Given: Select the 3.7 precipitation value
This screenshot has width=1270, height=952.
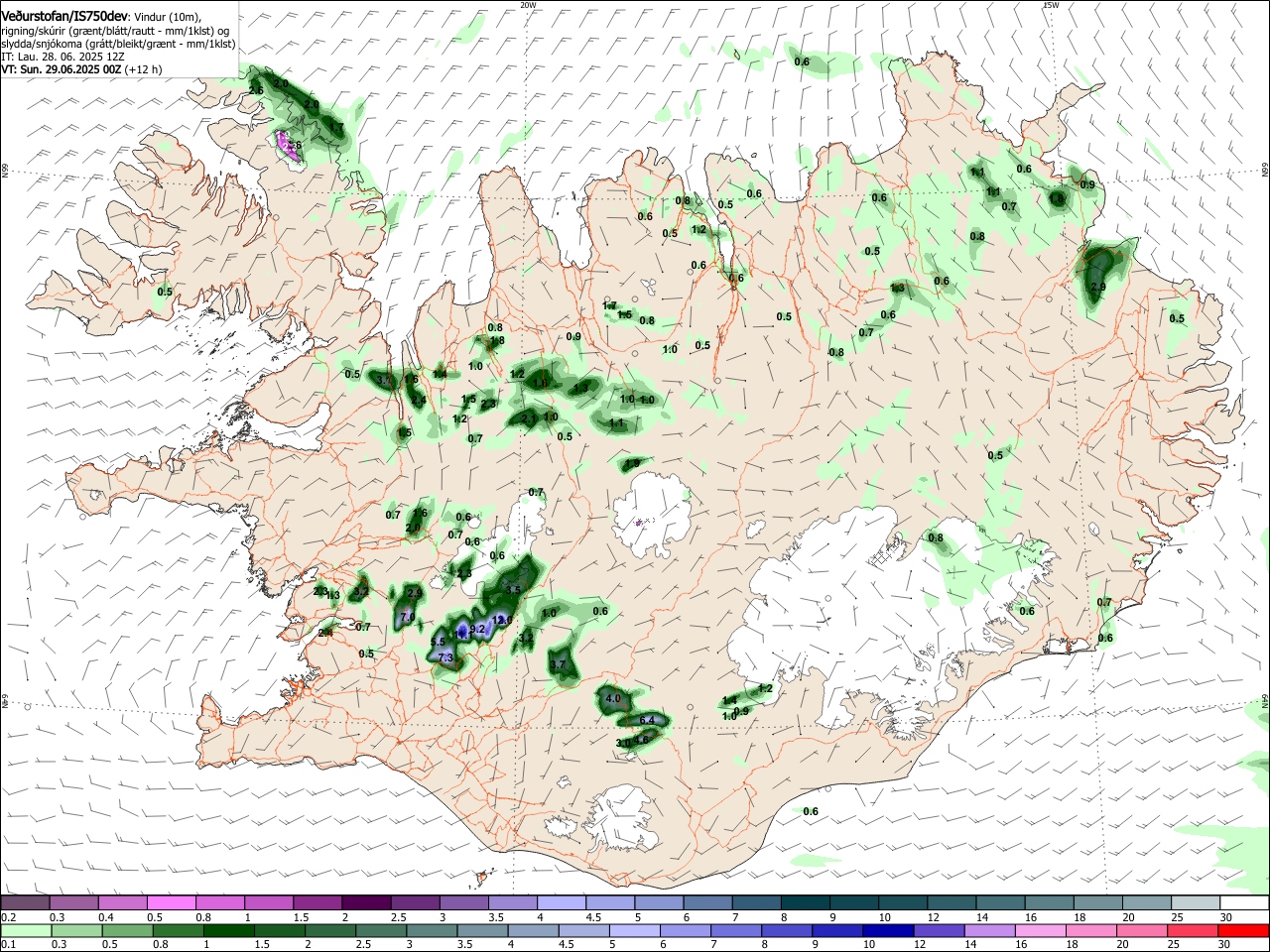Looking at the screenshot, I should pos(558,664).
